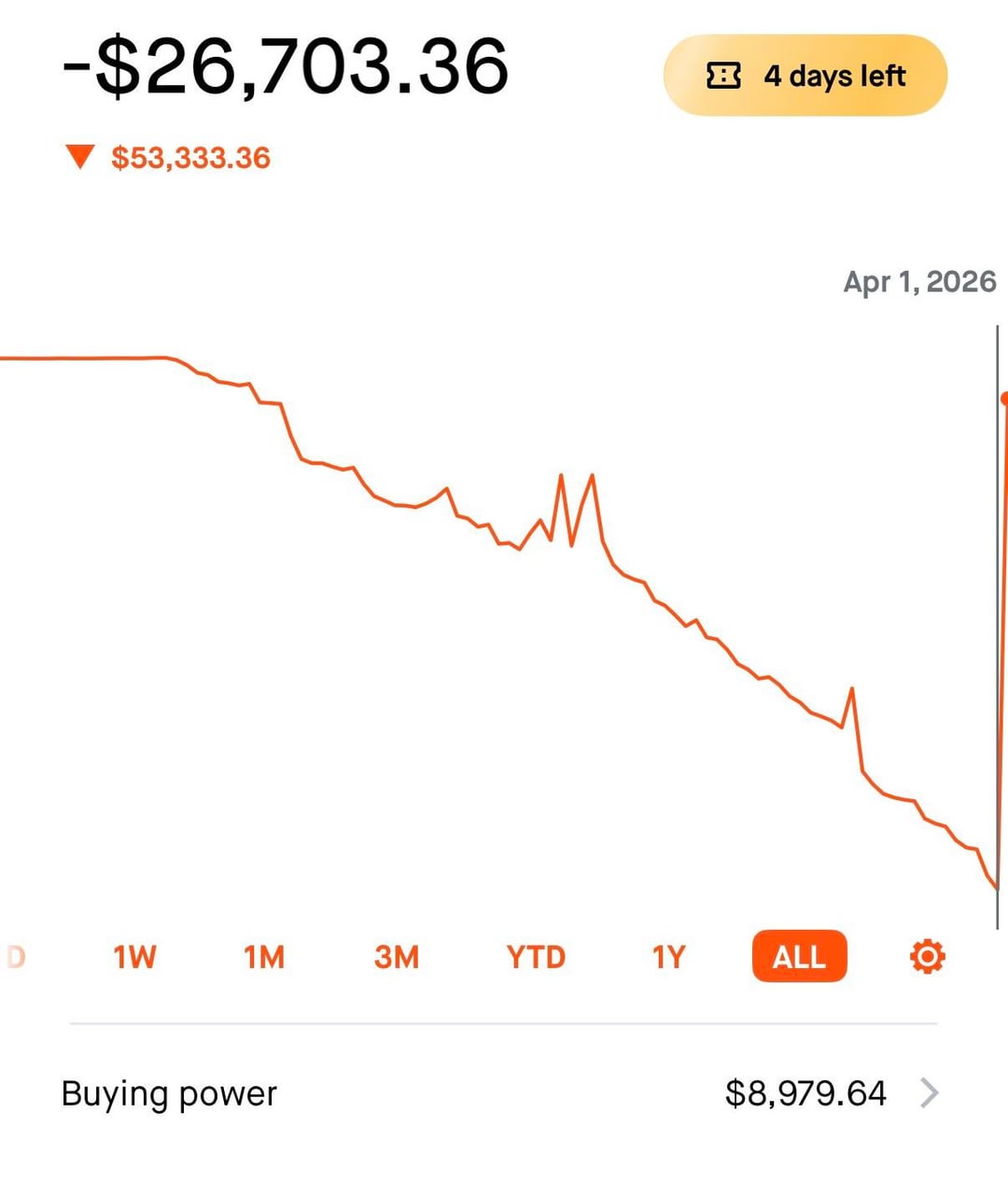
Task: Expand Buying power with the chevron arrow
Action: [930, 1092]
